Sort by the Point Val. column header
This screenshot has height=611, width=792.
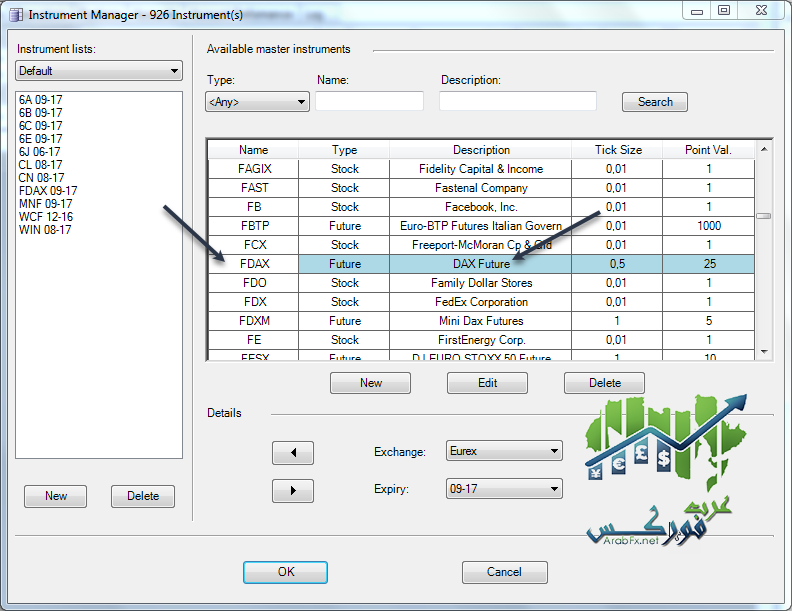[x=709, y=150]
